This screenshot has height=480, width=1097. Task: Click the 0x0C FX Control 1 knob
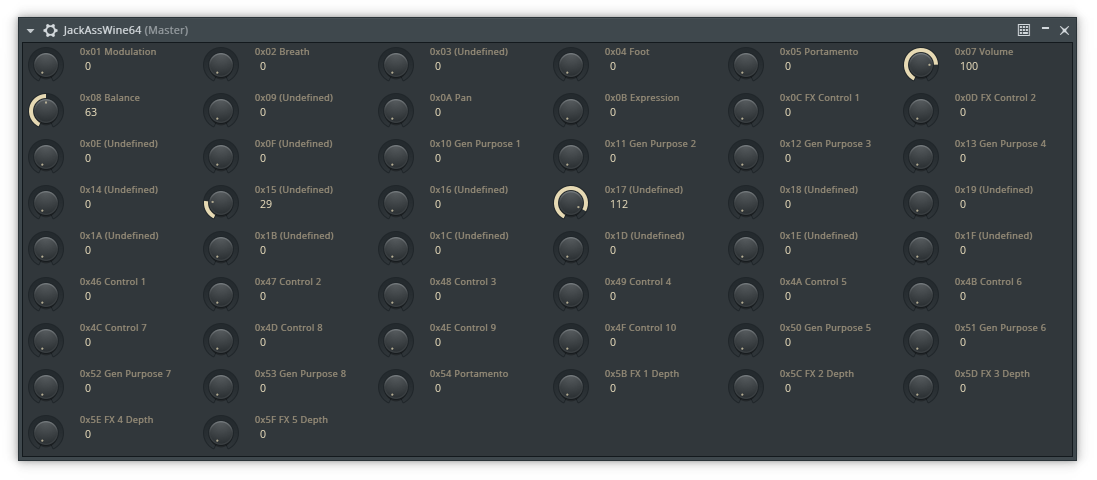[746, 111]
